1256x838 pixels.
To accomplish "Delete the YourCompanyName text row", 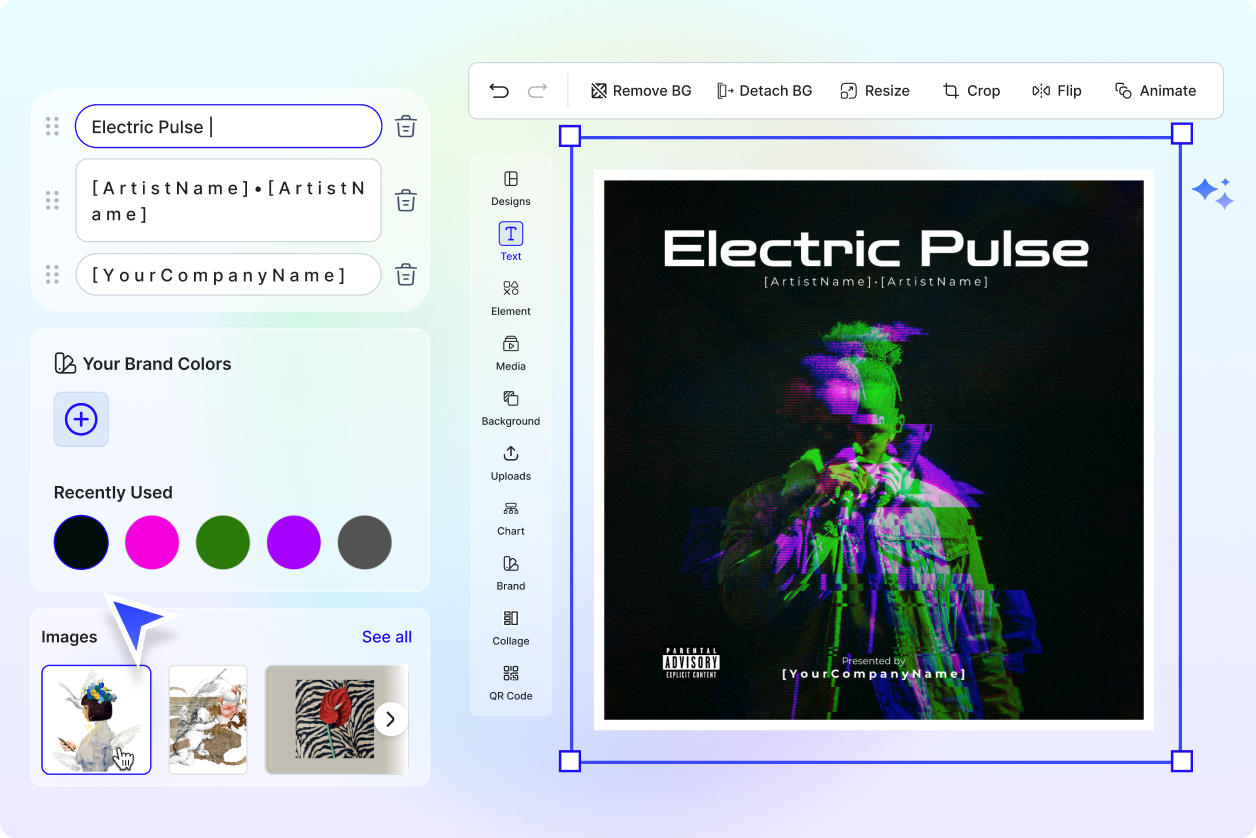I will coord(405,274).
